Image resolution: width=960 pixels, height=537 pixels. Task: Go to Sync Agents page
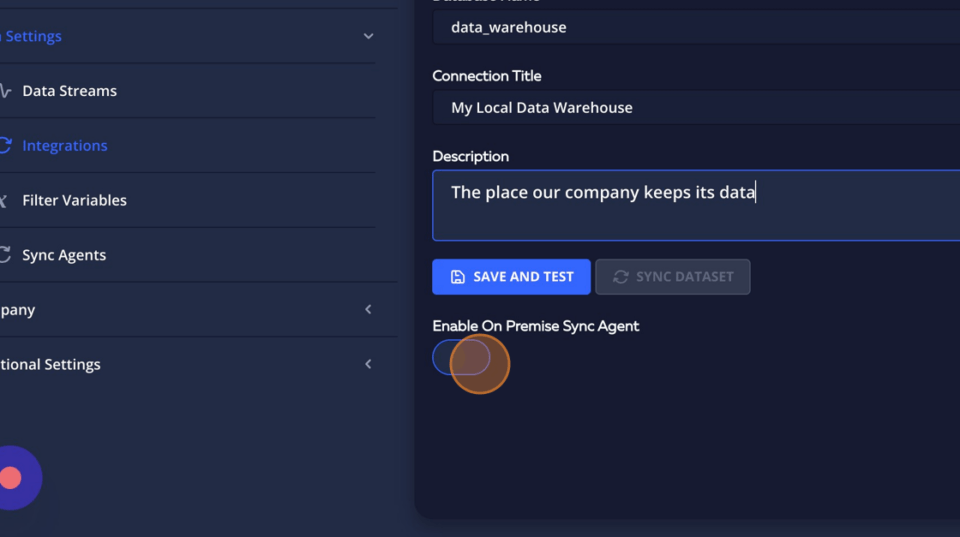tap(64, 255)
